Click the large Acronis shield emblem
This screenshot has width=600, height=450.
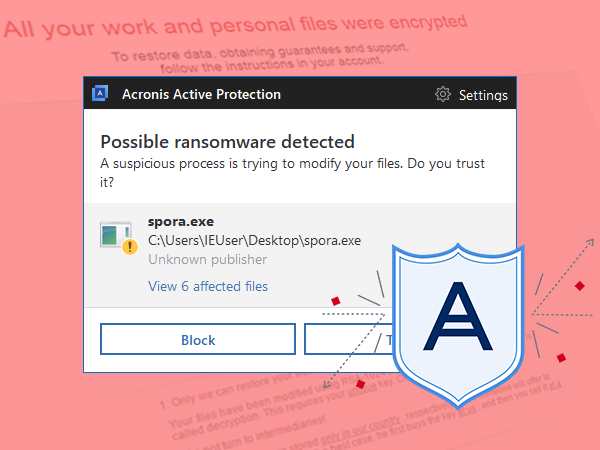click(458, 325)
